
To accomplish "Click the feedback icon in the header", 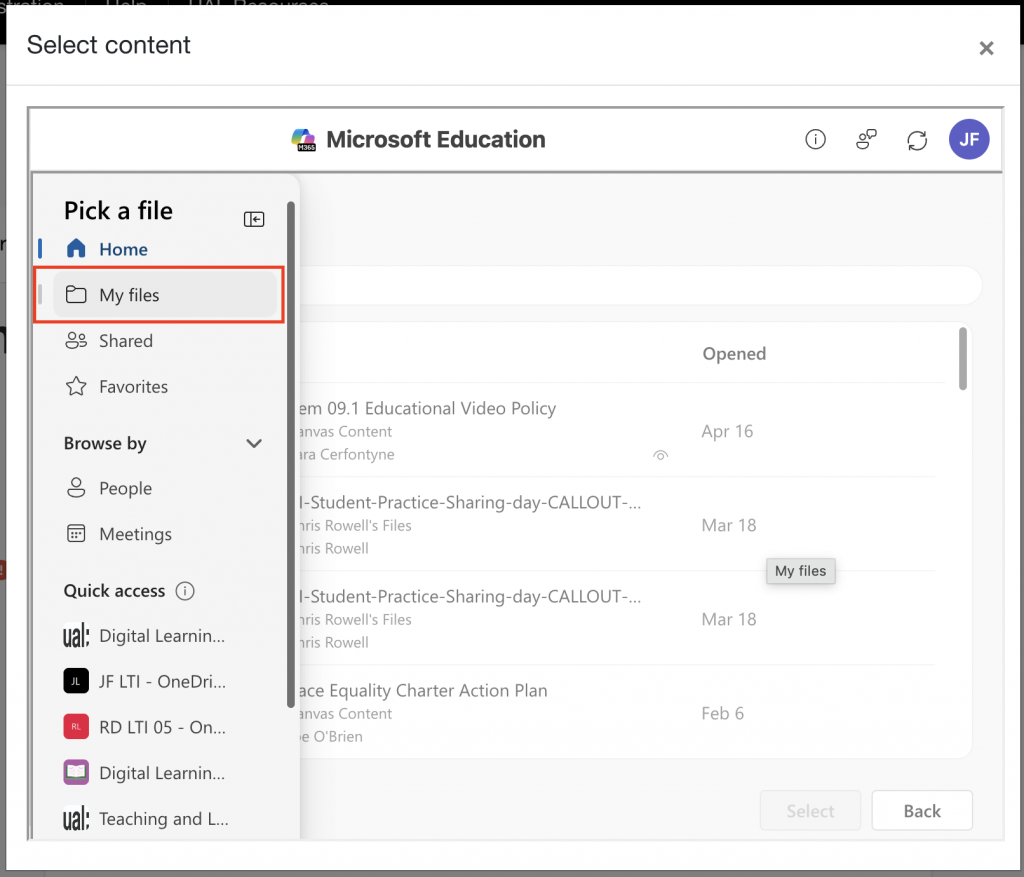I will click(866, 140).
